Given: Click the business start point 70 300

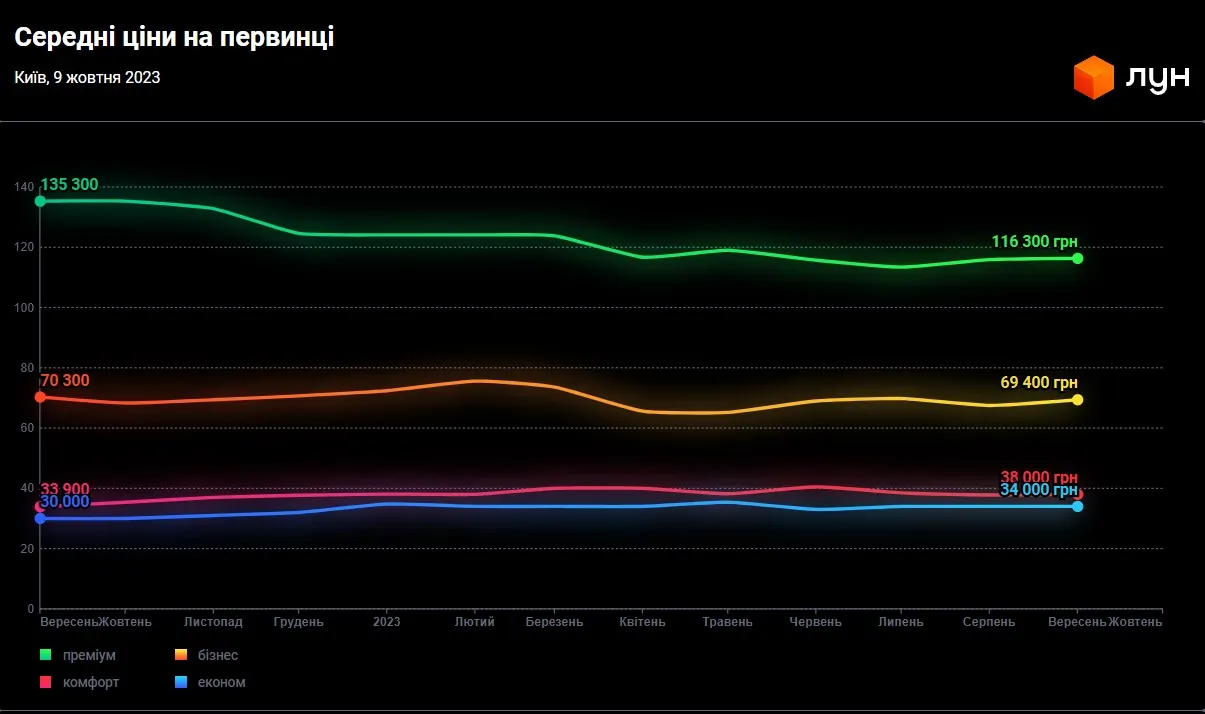Looking at the screenshot, I should pos(40,397).
